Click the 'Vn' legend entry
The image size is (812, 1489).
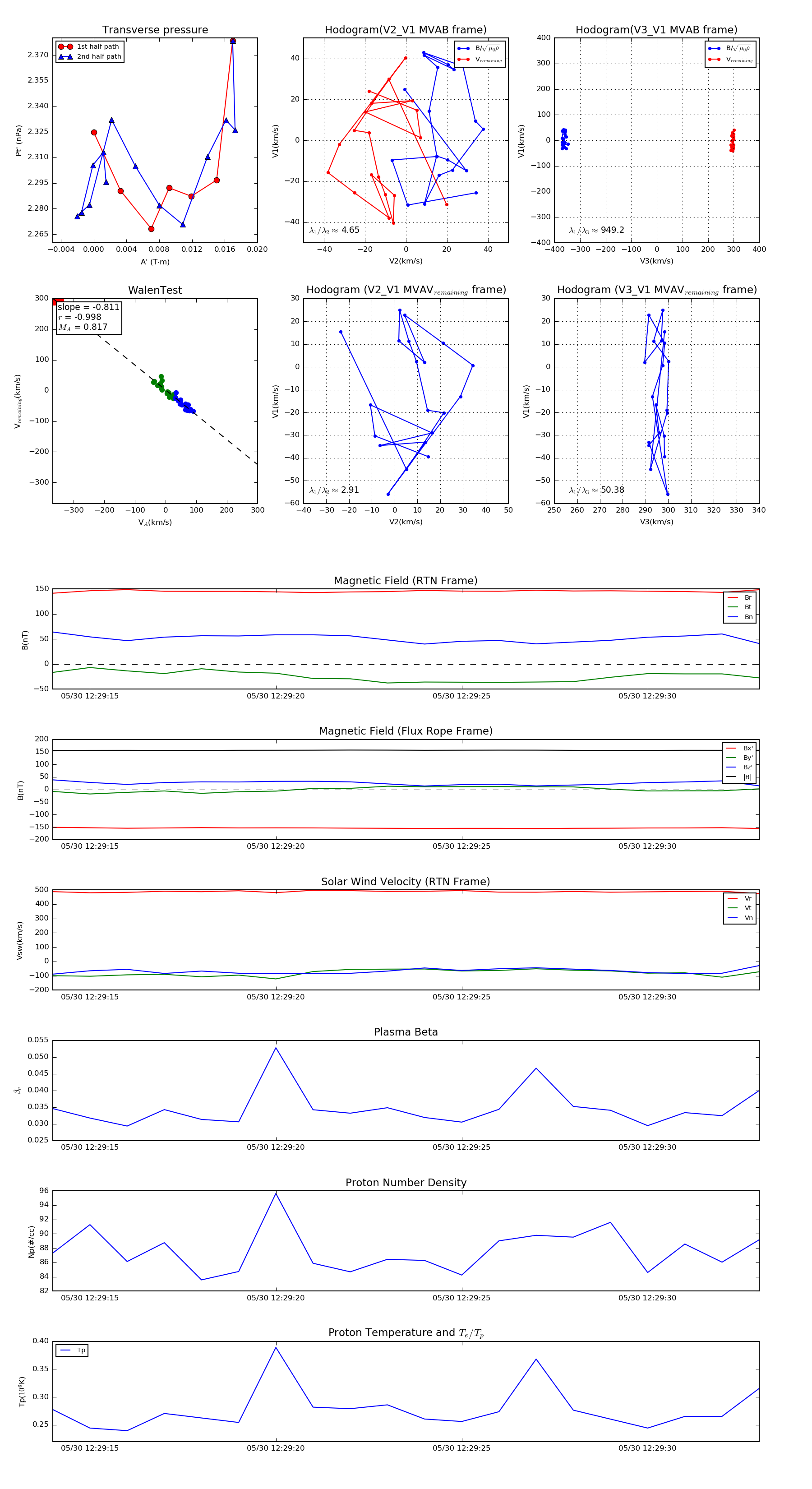point(740,918)
